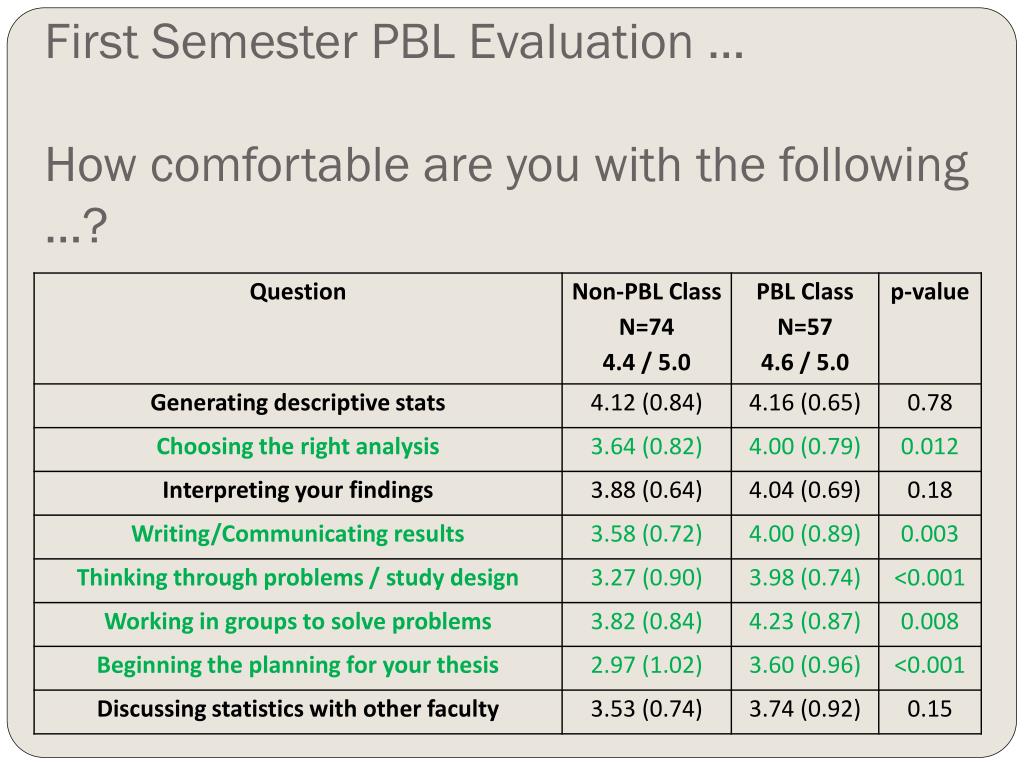Select 'Working in groups to solve problems'
Screen dimensions: 1024x768
(298, 622)
